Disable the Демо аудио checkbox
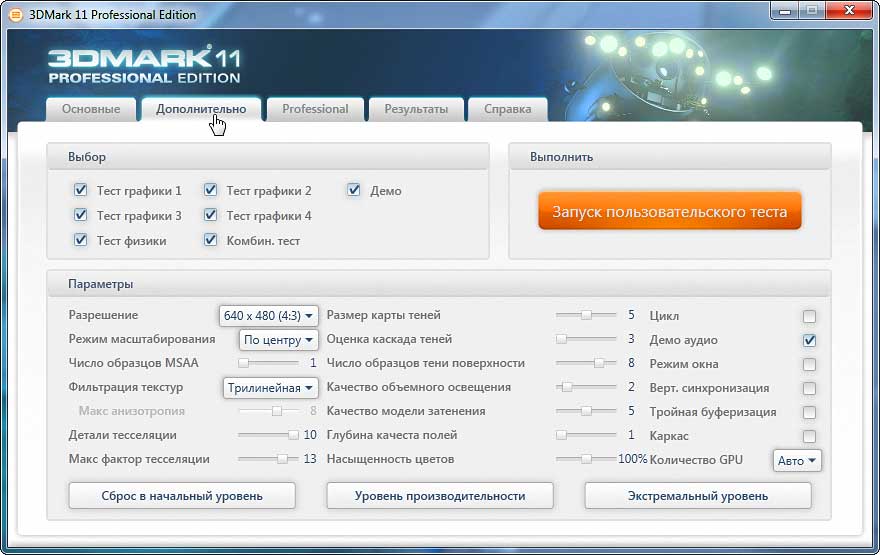880x555 pixels. coord(809,340)
